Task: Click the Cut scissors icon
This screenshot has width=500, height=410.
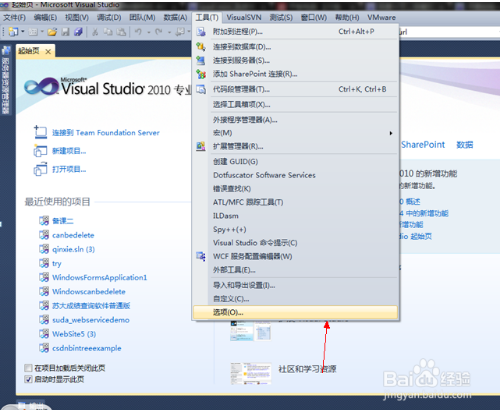Action: tap(95, 32)
